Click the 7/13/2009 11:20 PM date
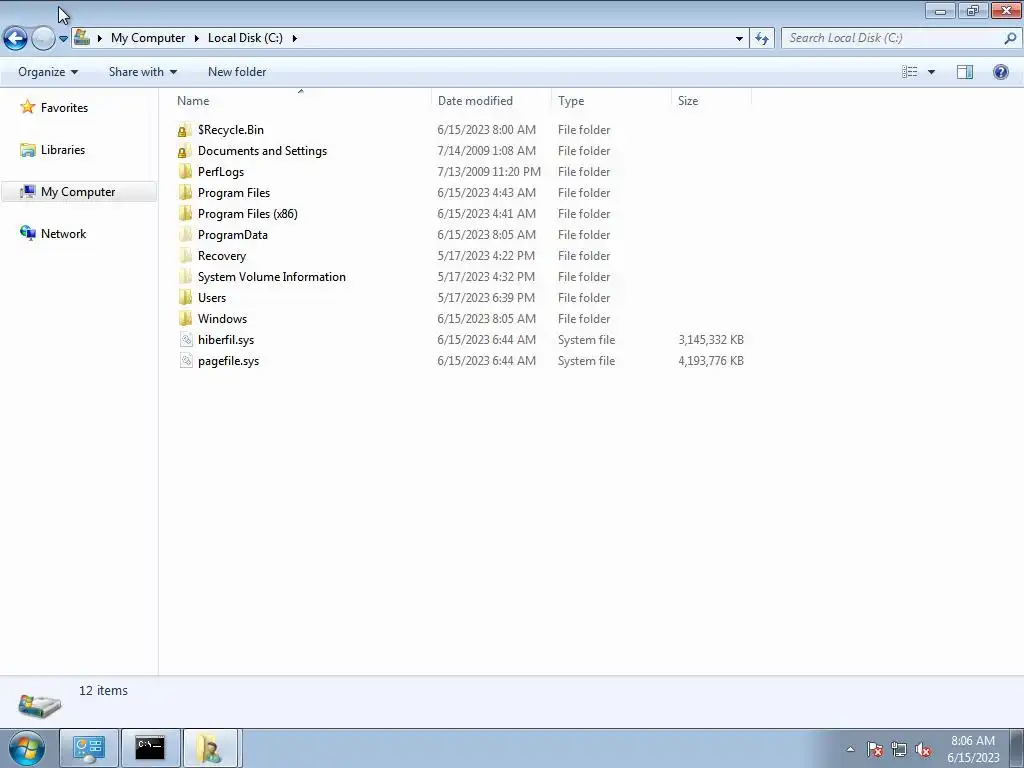 [x=489, y=172]
